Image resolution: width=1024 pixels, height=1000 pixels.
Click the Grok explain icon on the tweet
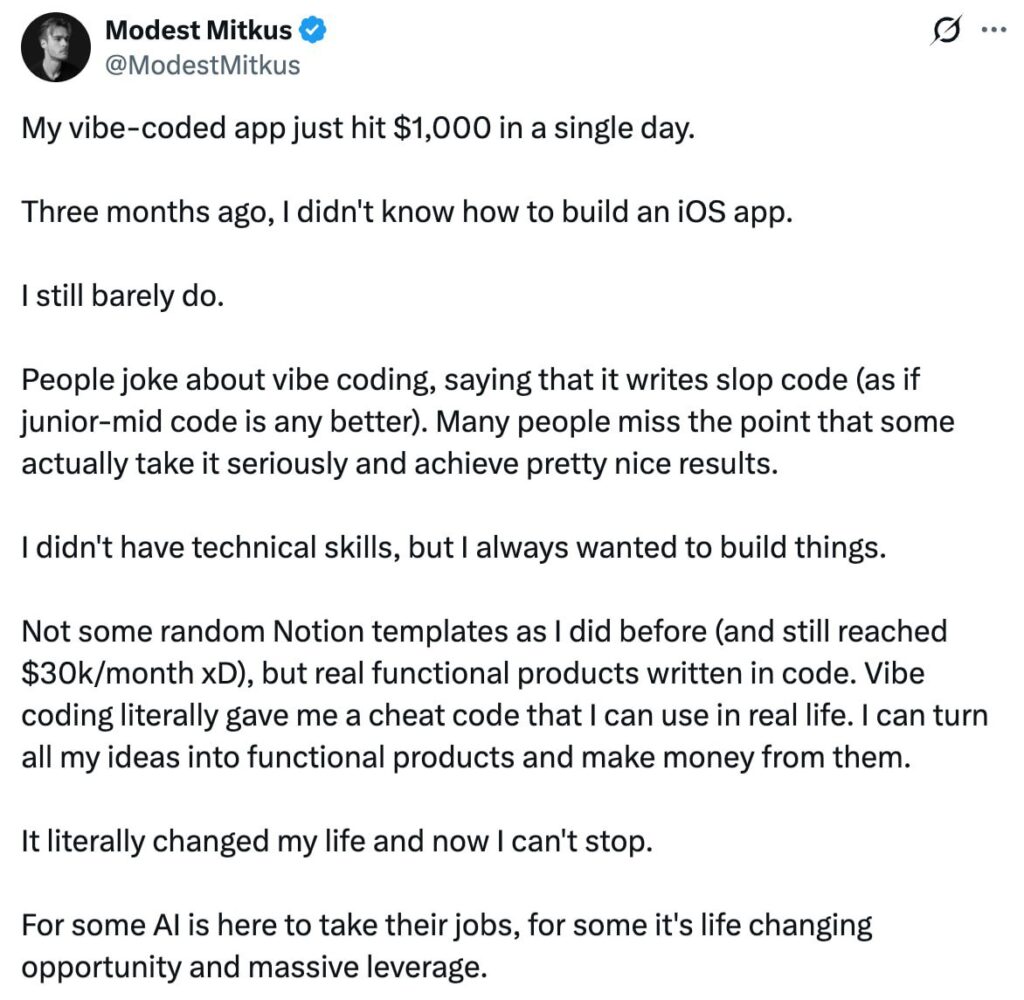click(x=944, y=30)
